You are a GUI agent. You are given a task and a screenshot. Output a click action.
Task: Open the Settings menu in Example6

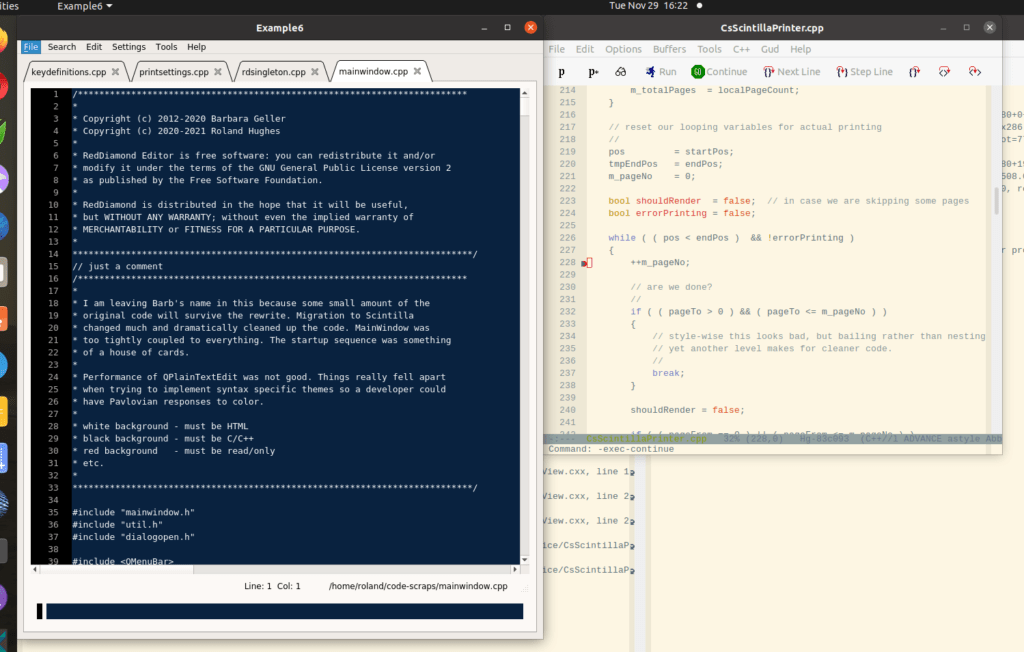coord(128,47)
